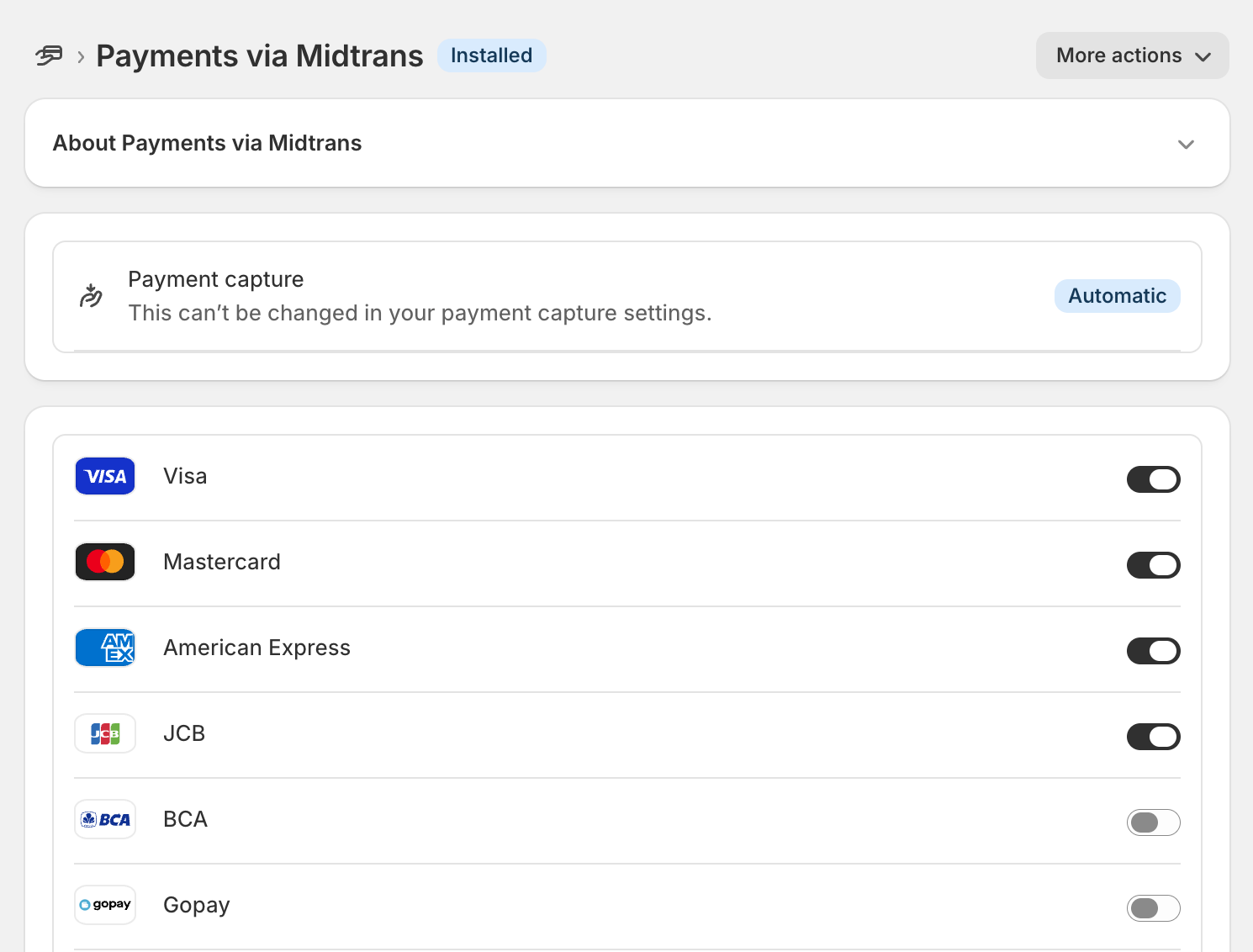The width and height of the screenshot is (1253, 952).
Task: Turn on the Gopay toggle
Action: pos(1153,908)
